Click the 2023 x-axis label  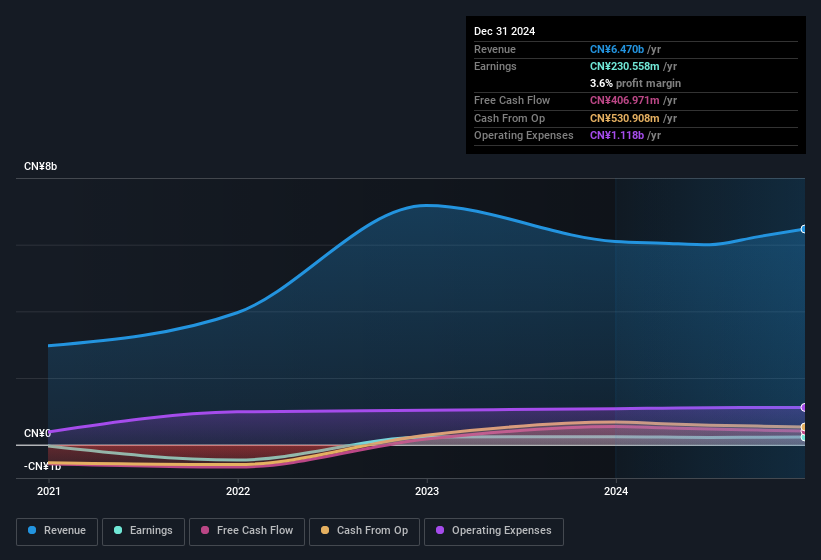pos(427,491)
